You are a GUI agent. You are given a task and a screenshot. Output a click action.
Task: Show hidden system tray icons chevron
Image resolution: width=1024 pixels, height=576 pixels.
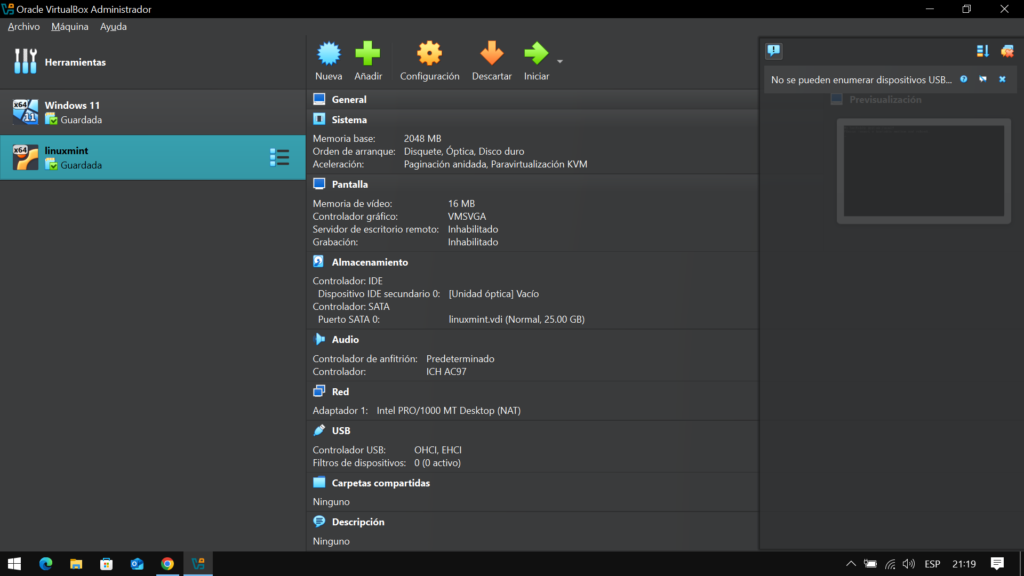tap(850, 564)
